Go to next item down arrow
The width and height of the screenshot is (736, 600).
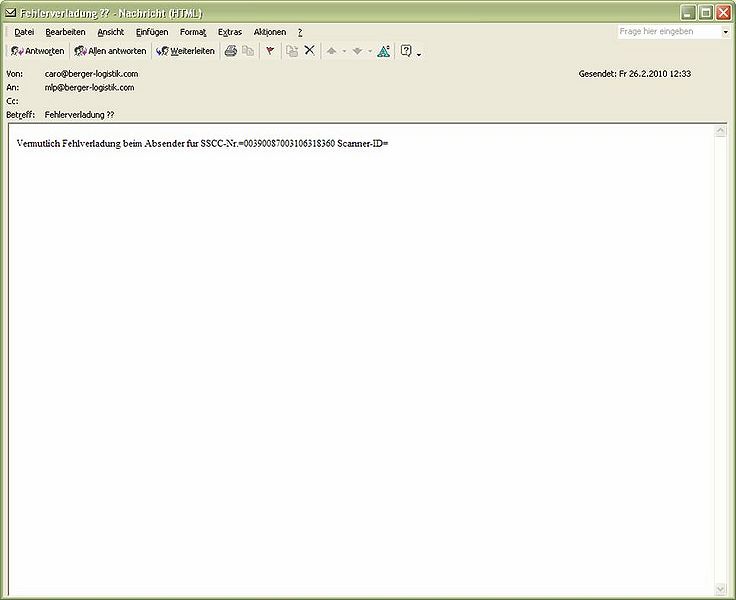(x=357, y=51)
